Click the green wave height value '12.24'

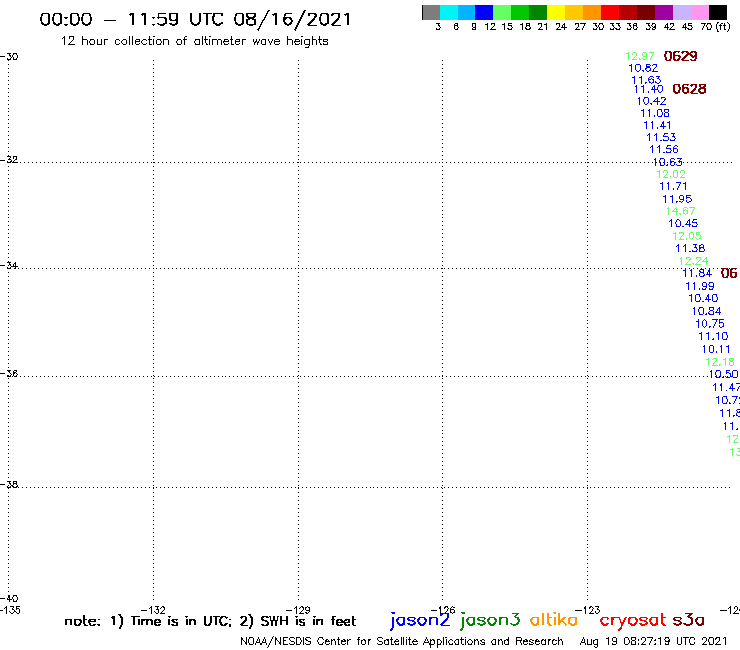click(693, 261)
